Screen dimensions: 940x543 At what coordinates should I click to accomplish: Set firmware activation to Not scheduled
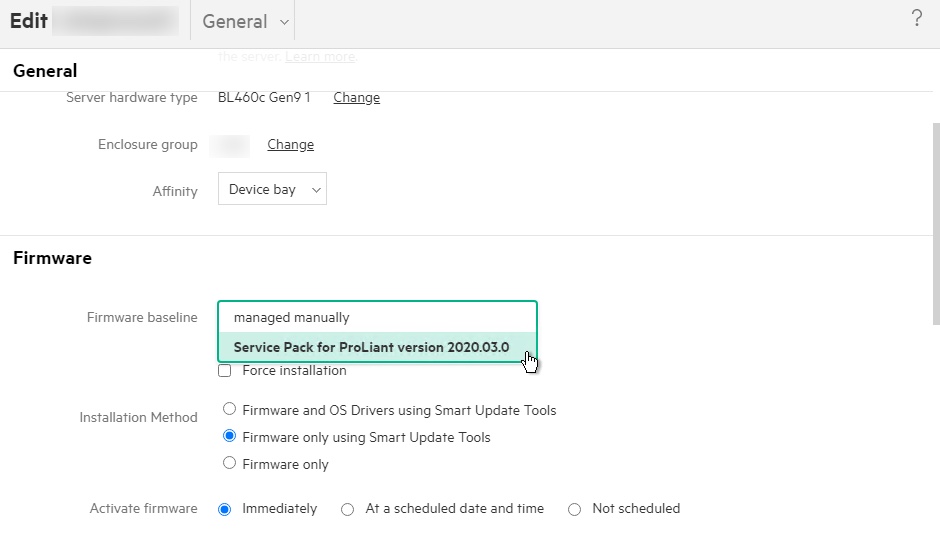coord(574,509)
